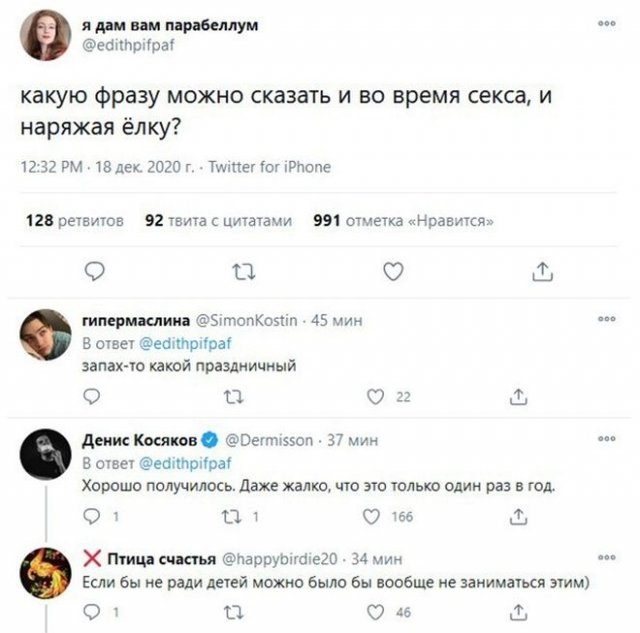Screen dimensions: 640x633
Task: Open more options menu on main tweet
Action: (607, 21)
